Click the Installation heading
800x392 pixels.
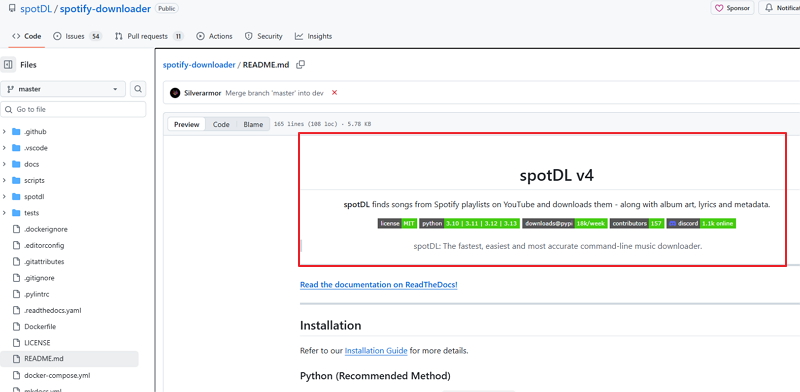[331, 326]
